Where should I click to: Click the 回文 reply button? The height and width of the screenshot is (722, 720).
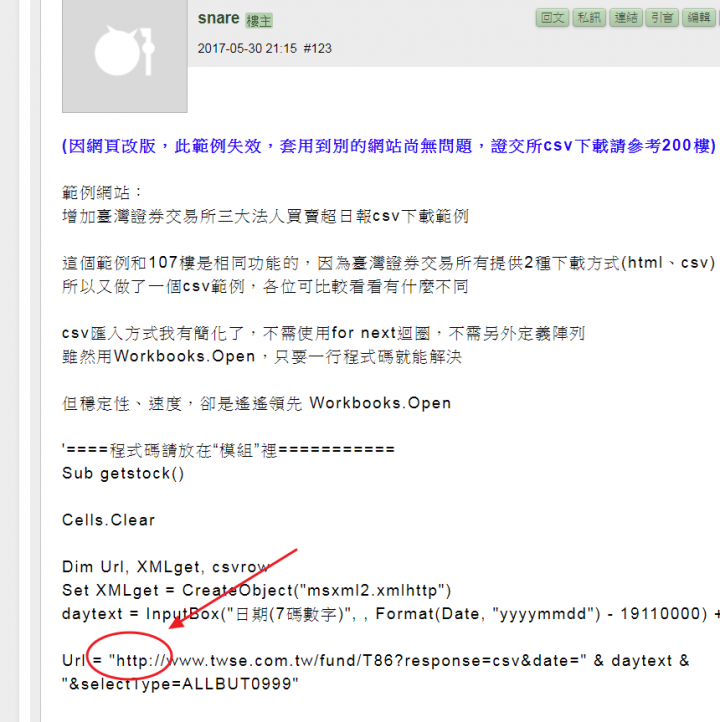(552, 18)
